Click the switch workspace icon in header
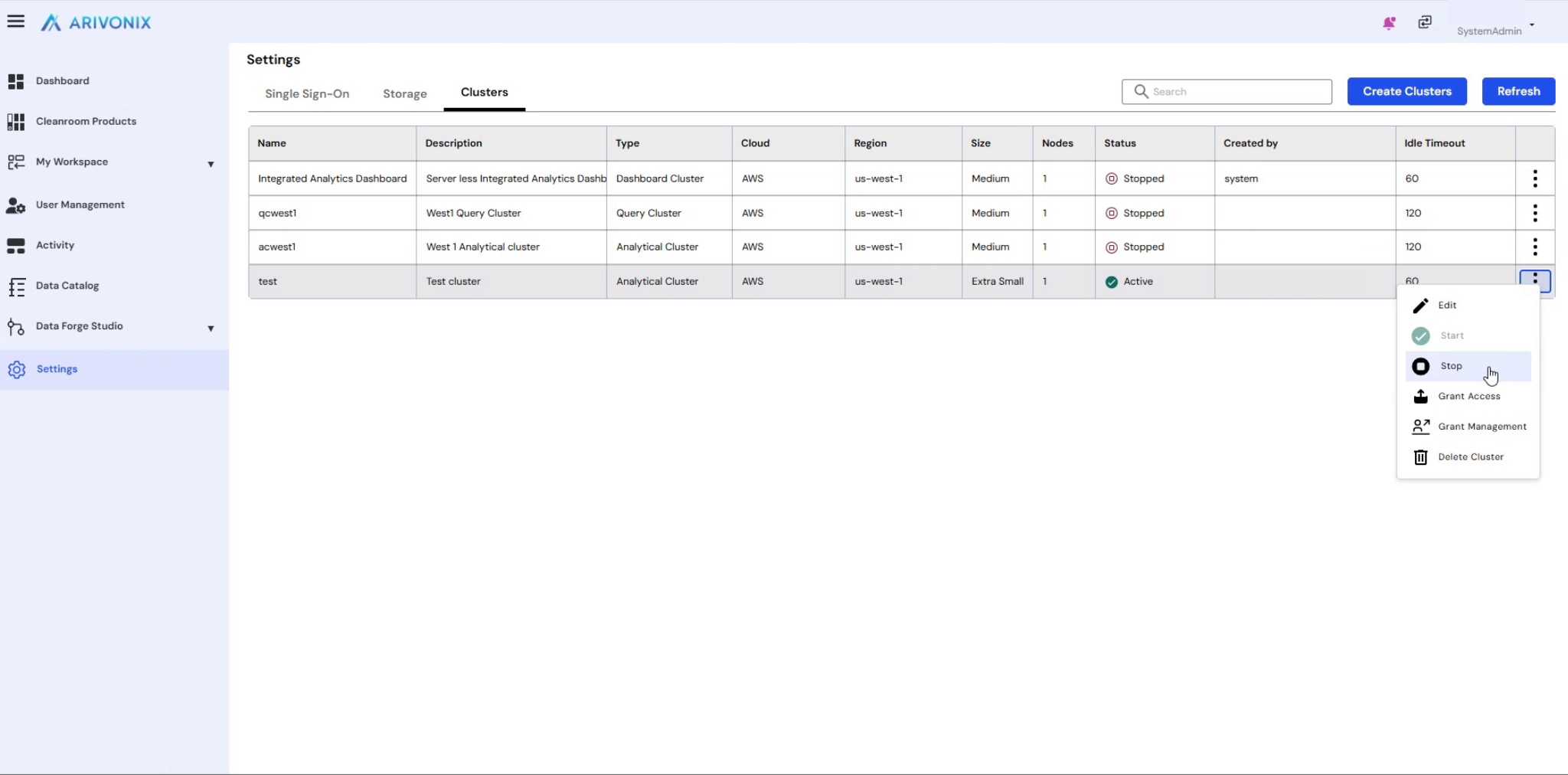The width and height of the screenshot is (1568, 775). pos(1425,22)
